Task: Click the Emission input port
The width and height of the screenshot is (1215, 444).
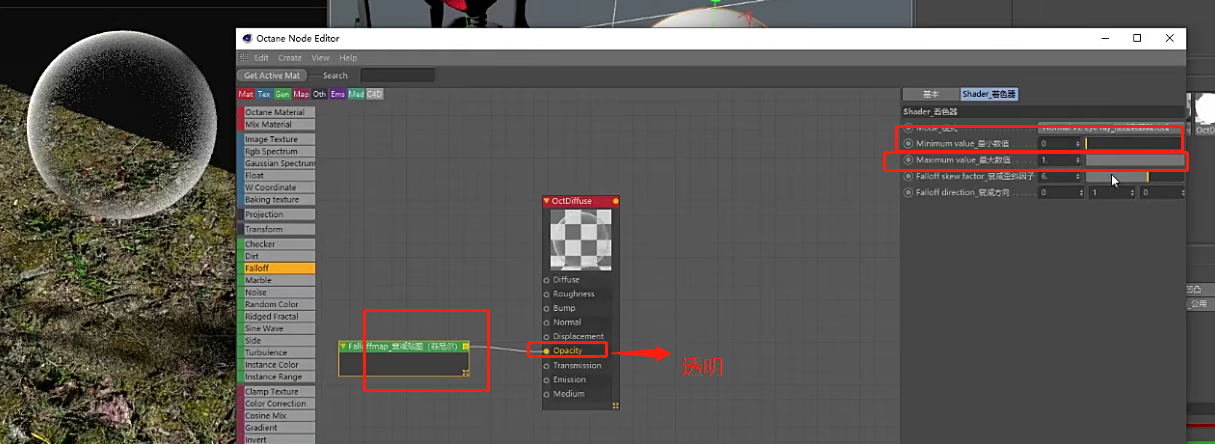Action: [x=546, y=379]
